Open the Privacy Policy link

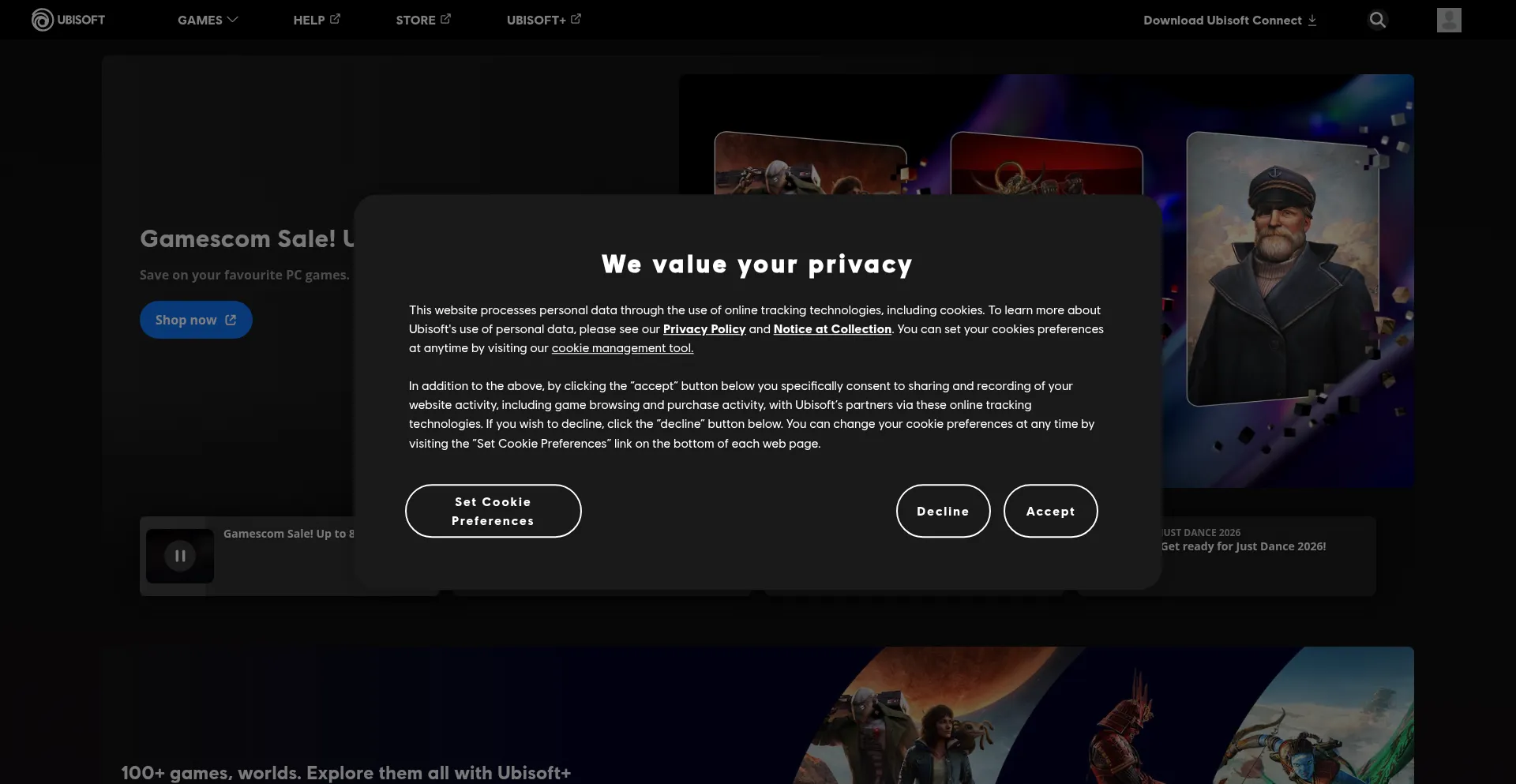click(704, 329)
